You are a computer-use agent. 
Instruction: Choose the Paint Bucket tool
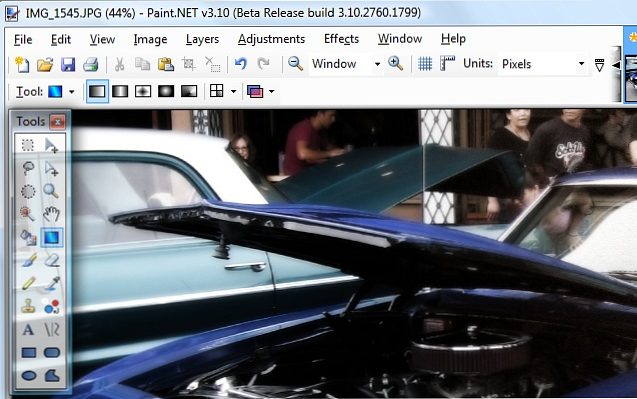[28, 237]
